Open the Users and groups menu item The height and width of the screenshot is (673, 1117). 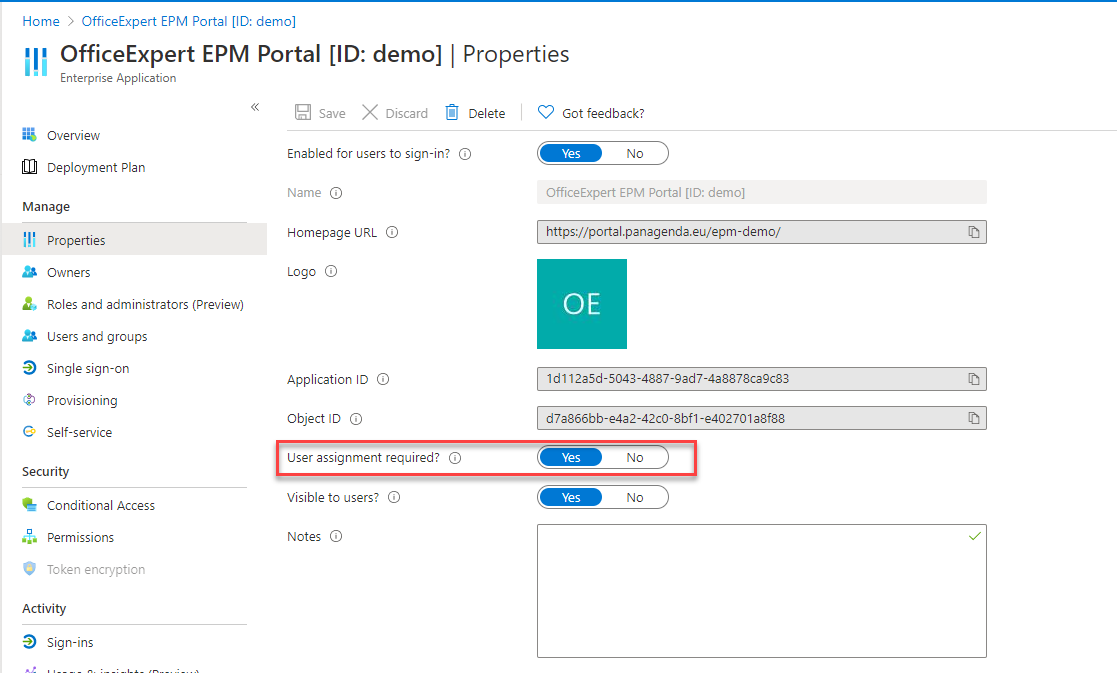point(97,337)
